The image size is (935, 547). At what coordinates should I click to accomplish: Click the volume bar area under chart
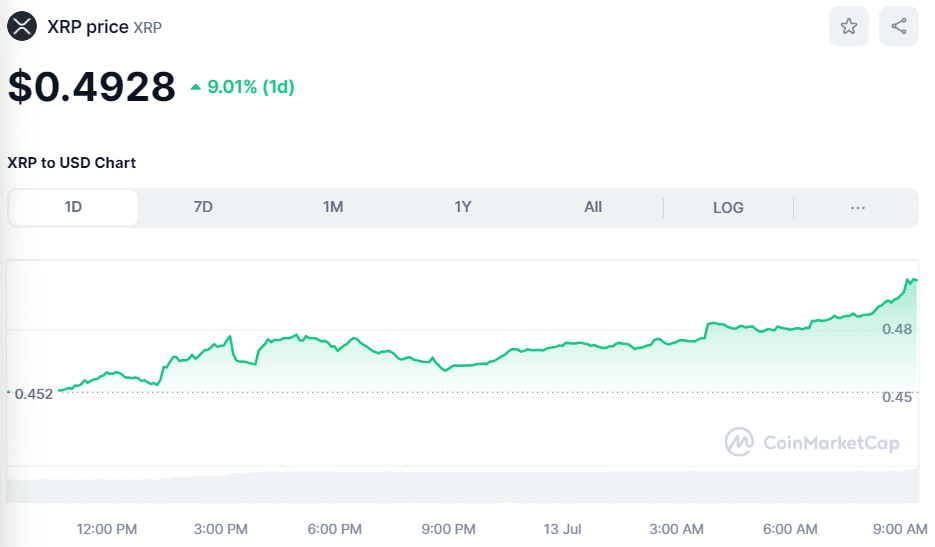coord(463,486)
